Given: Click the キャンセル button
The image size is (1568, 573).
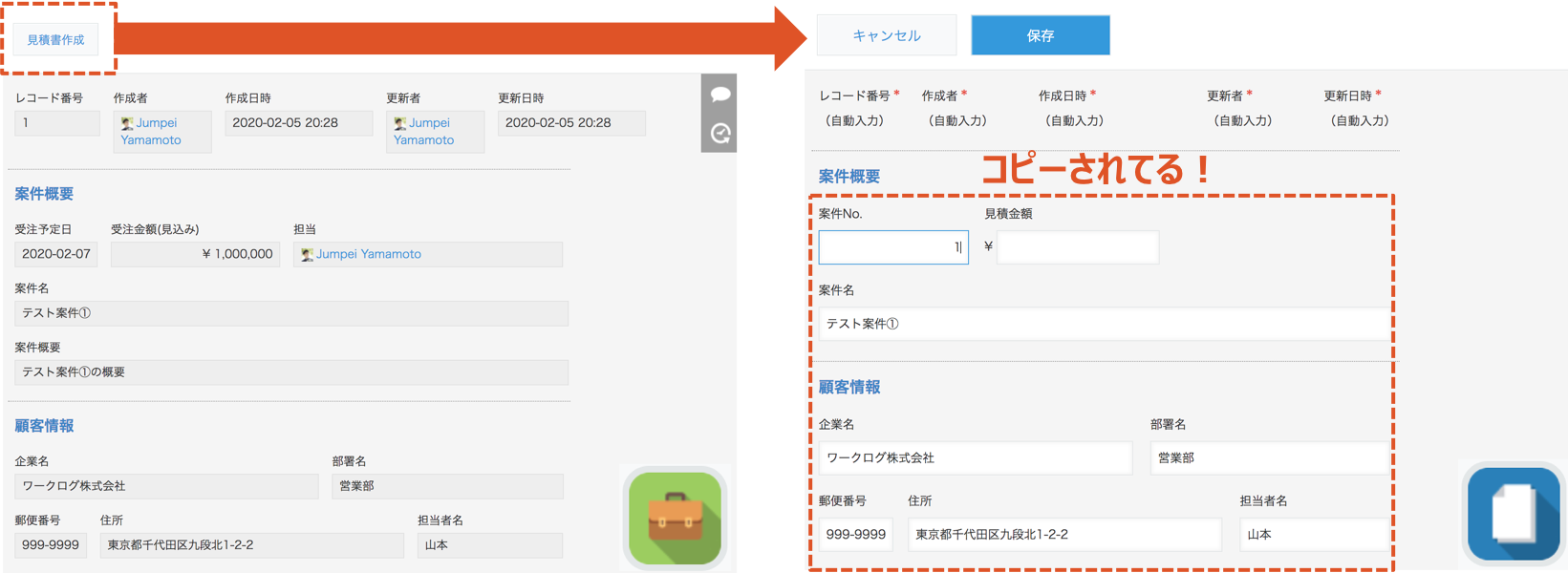Looking at the screenshot, I should 886,35.
